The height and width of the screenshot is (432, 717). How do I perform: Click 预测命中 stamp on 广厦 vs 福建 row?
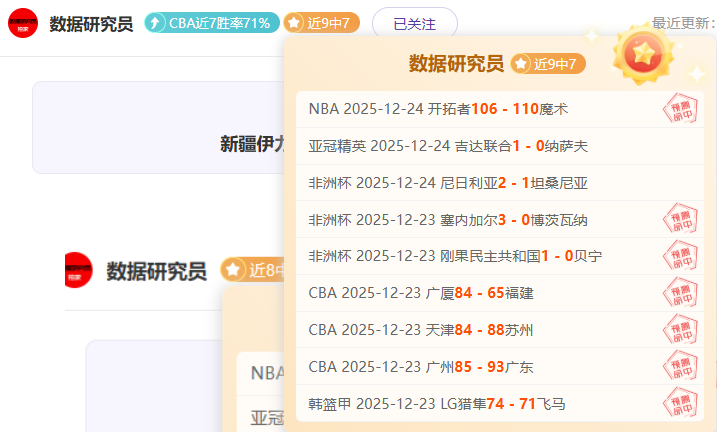(680, 293)
